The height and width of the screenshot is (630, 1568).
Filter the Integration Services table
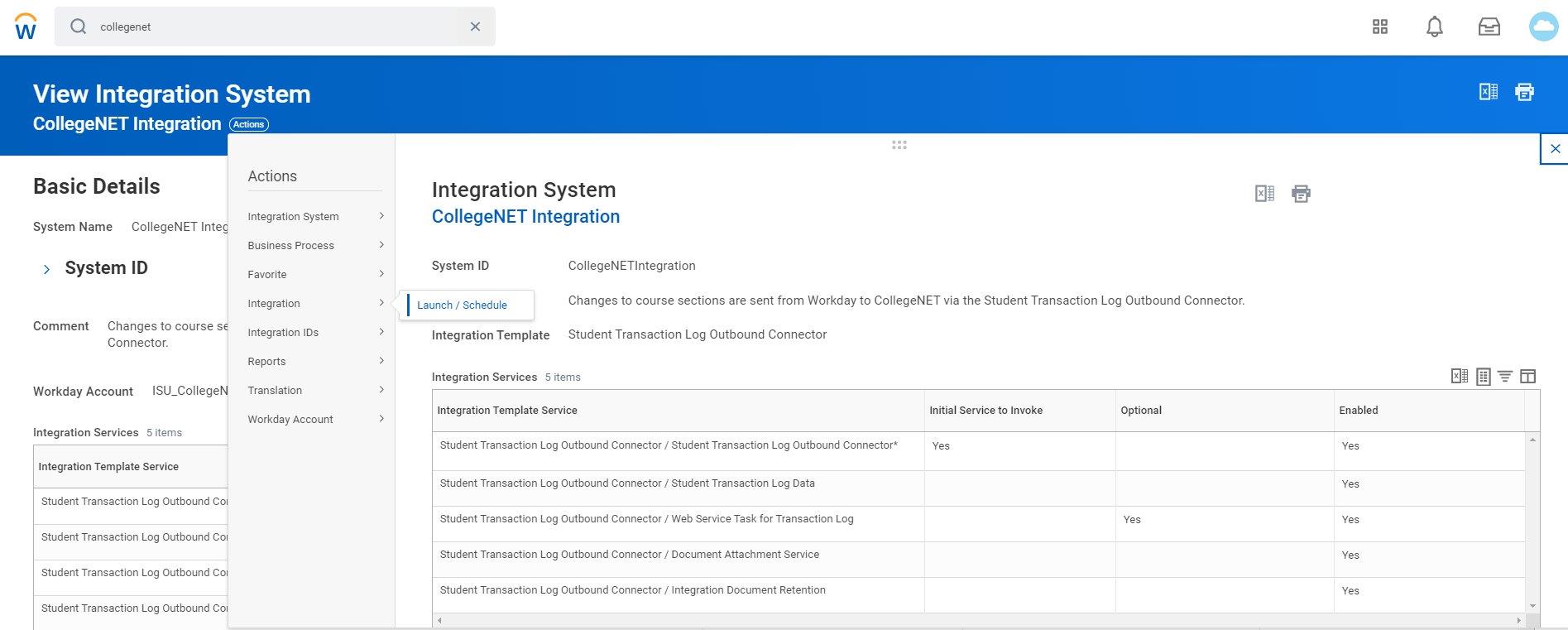(x=1505, y=377)
